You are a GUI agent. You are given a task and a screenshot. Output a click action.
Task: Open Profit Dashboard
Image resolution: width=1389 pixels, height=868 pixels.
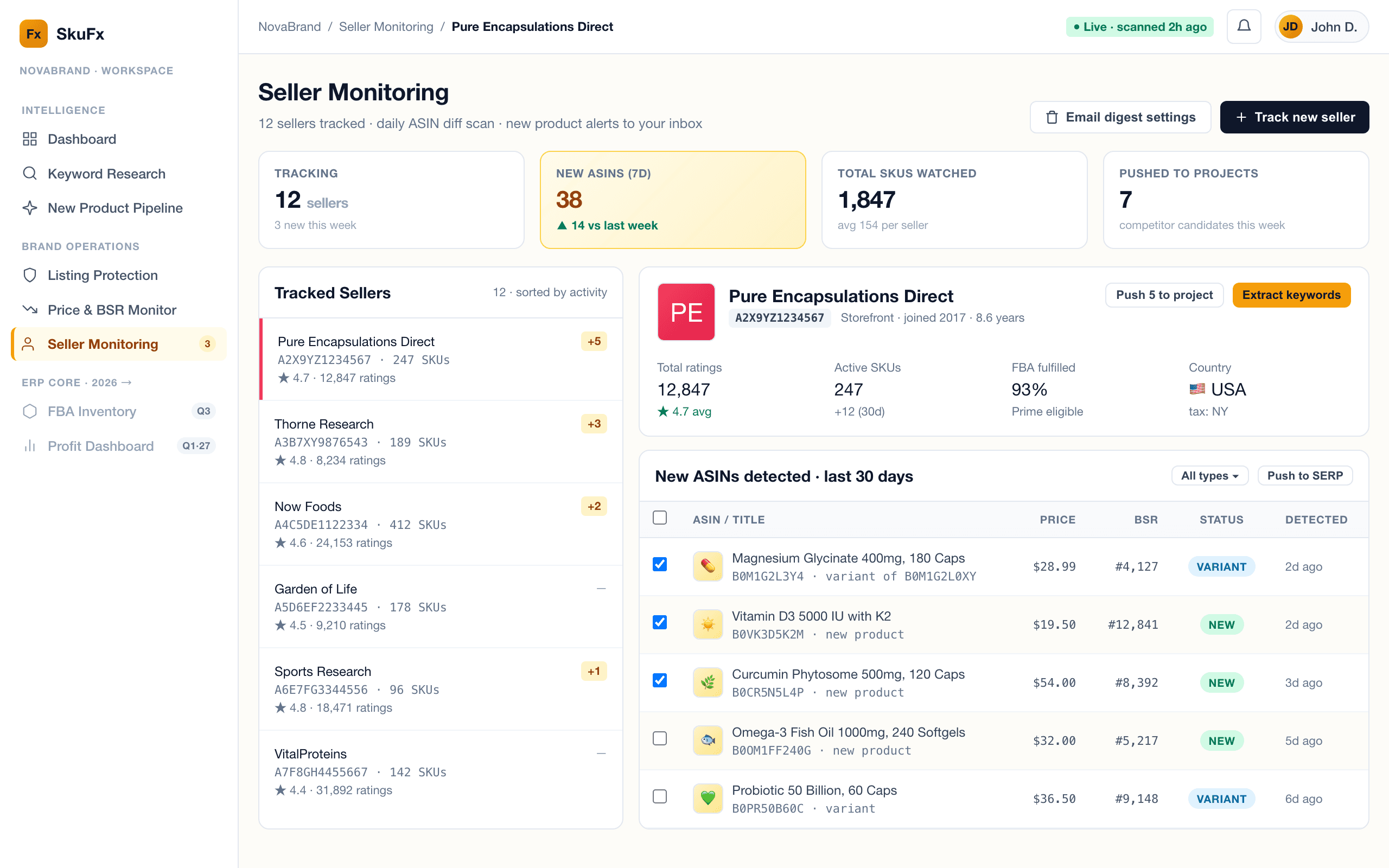[119, 445]
